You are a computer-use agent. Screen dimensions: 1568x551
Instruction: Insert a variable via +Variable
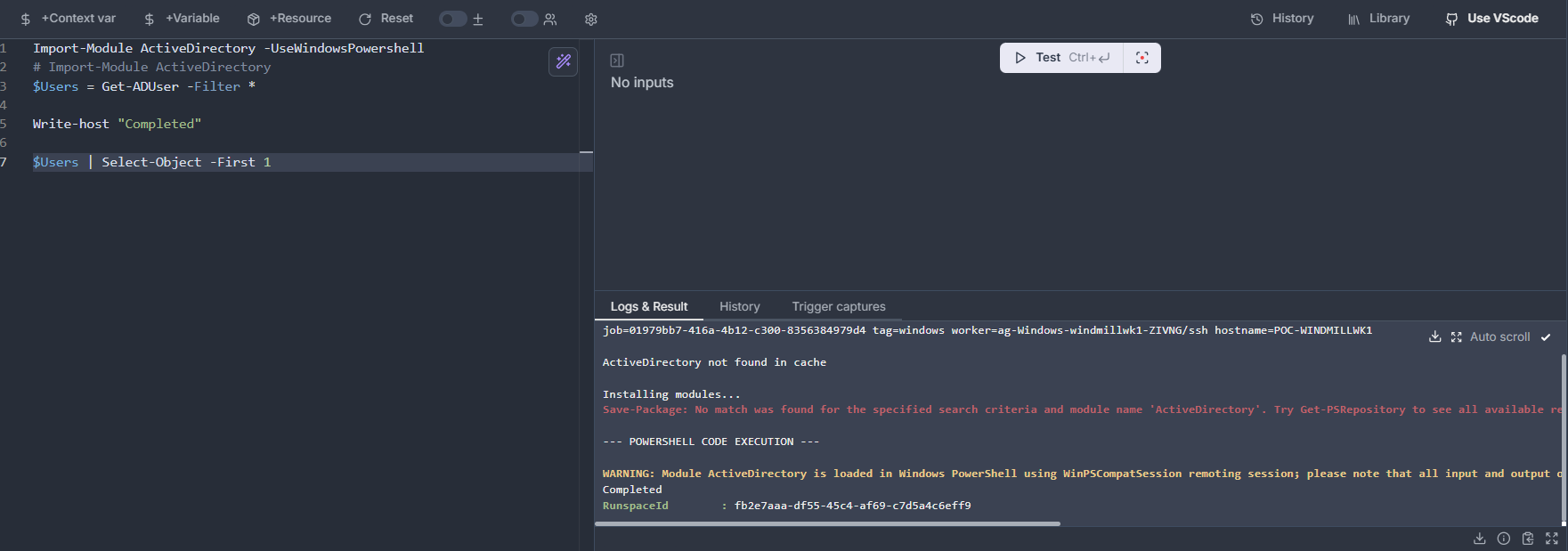[182, 19]
